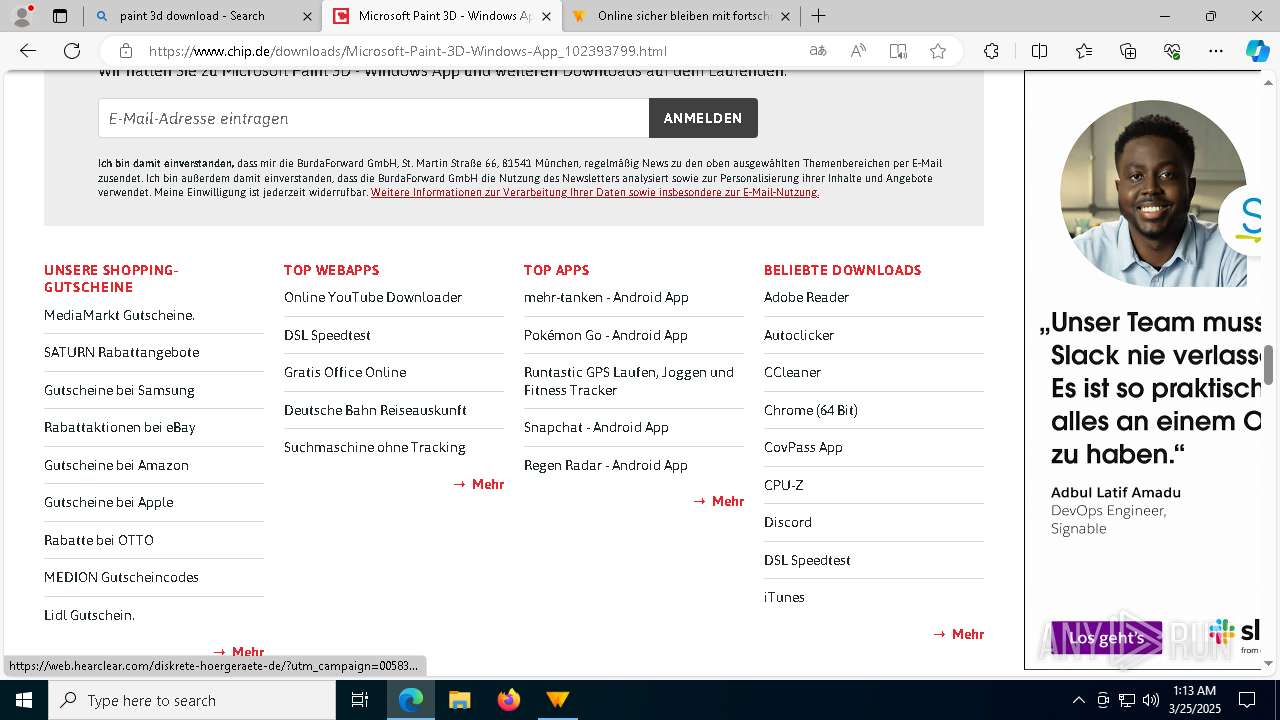Open Collections icon in toolbar
Image resolution: width=1280 pixels, height=720 pixels.
(x=1128, y=51)
